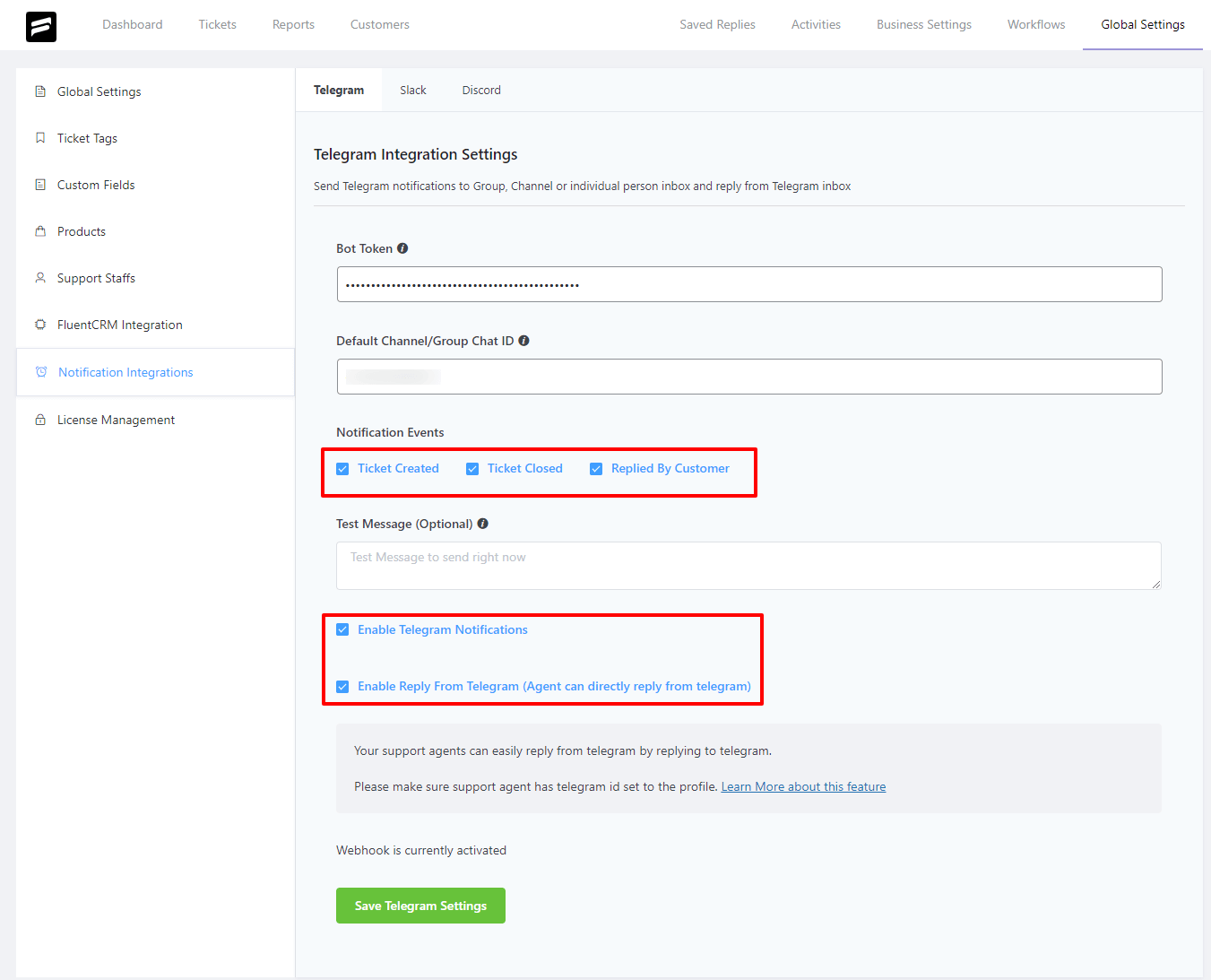The image size is (1211, 980).
Task: Select the Notification Integrations sidebar item
Action: pyautogui.click(x=155, y=372)
